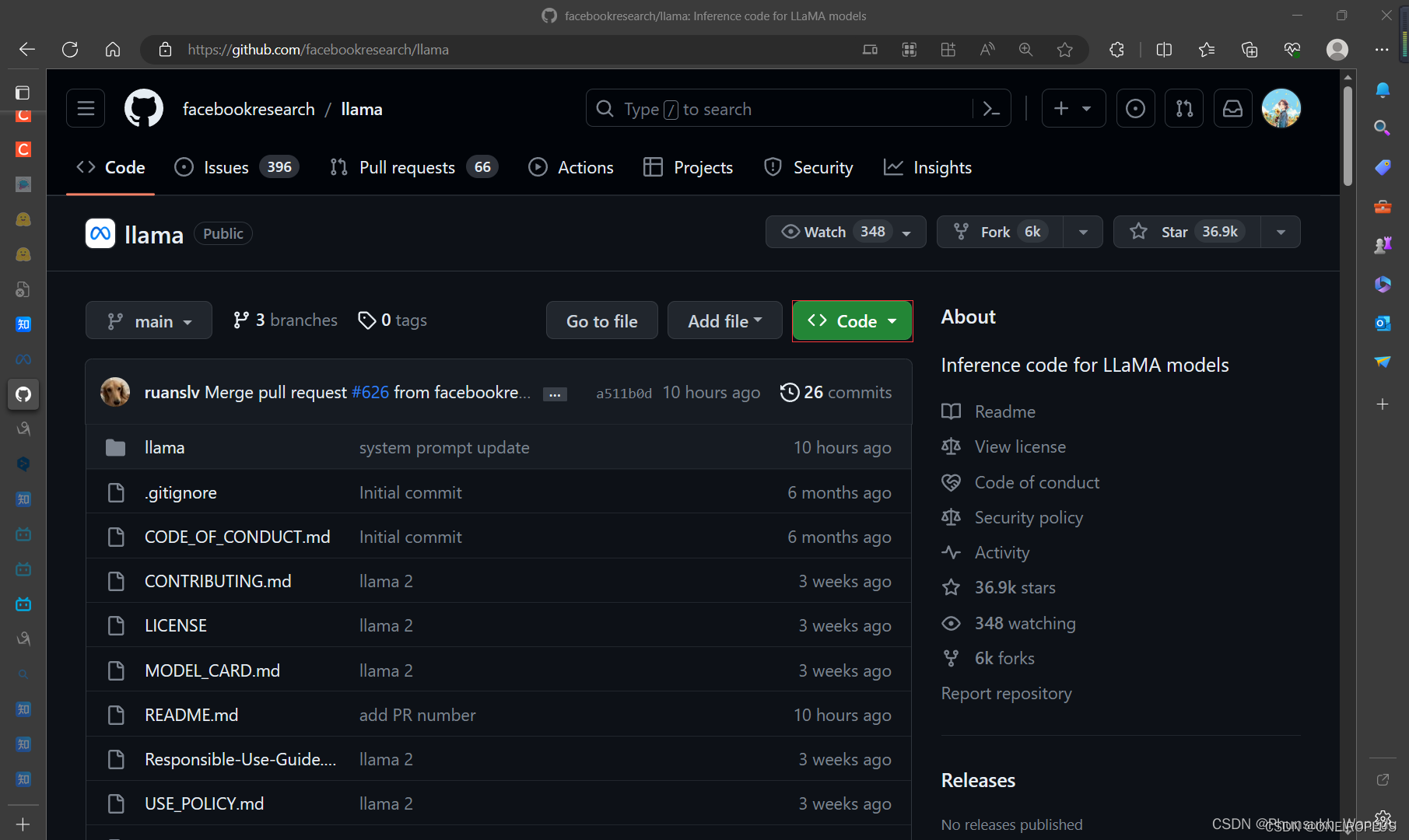Image resolution: width=1409 pixels, height=840 pixels.
Task: Open the README.md file
Action: pos(191,715)
